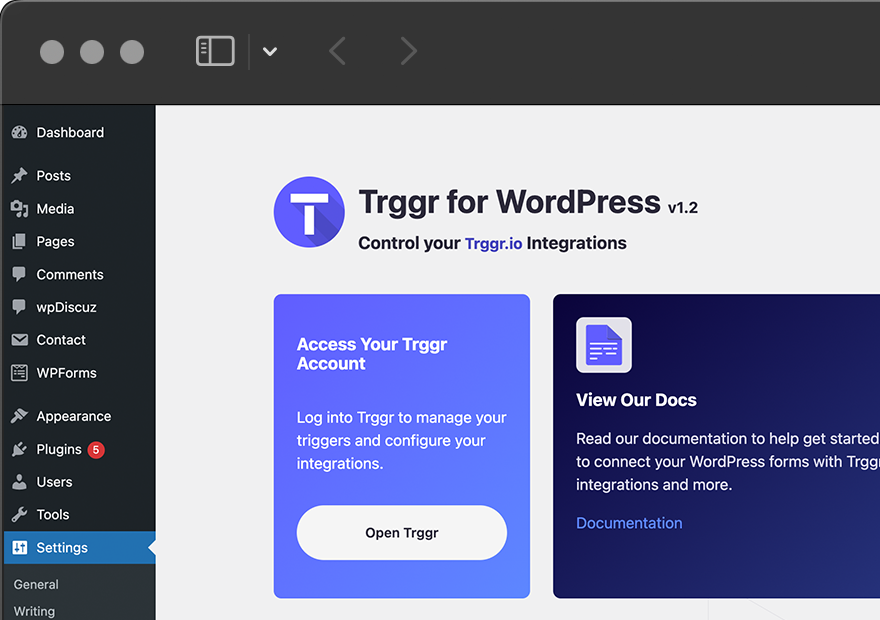This screenshot has height=620, width=880.
Task: Go back with the browser back arrow
Action: pyautogui.click(x=337, y=51)
